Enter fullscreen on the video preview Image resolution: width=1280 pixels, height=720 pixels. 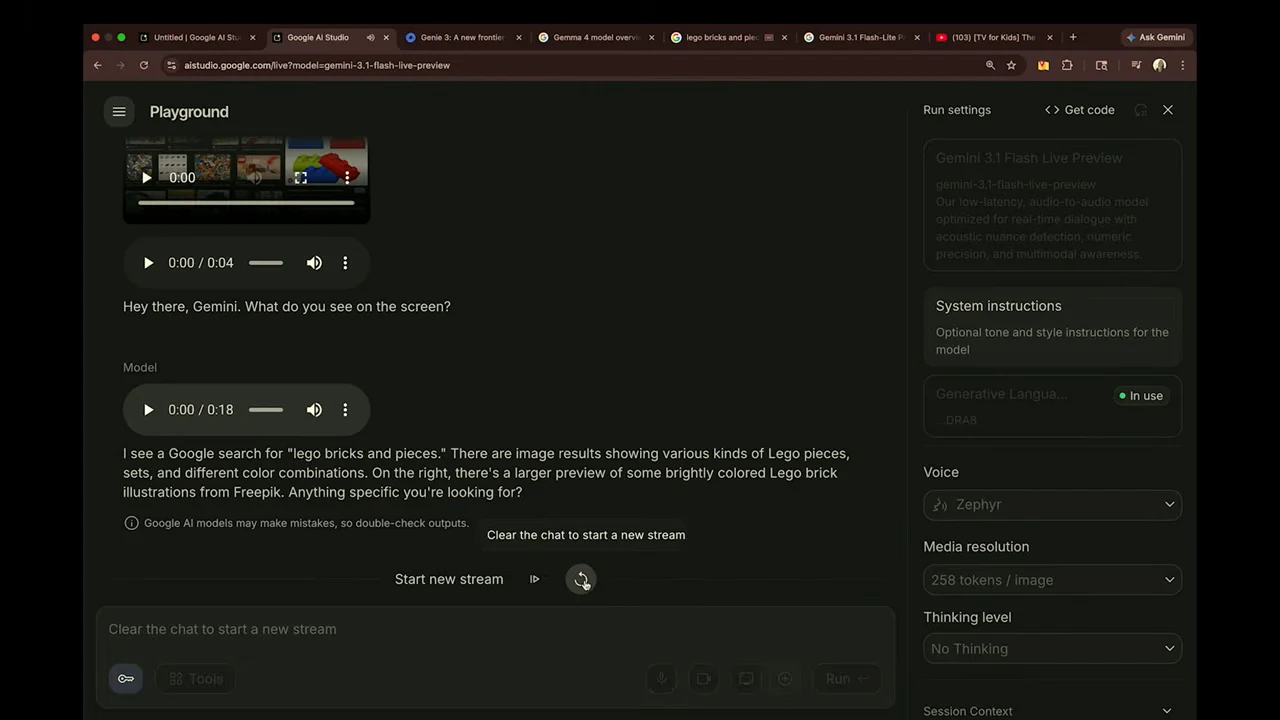pyautogui.click(x=300, y=178)
